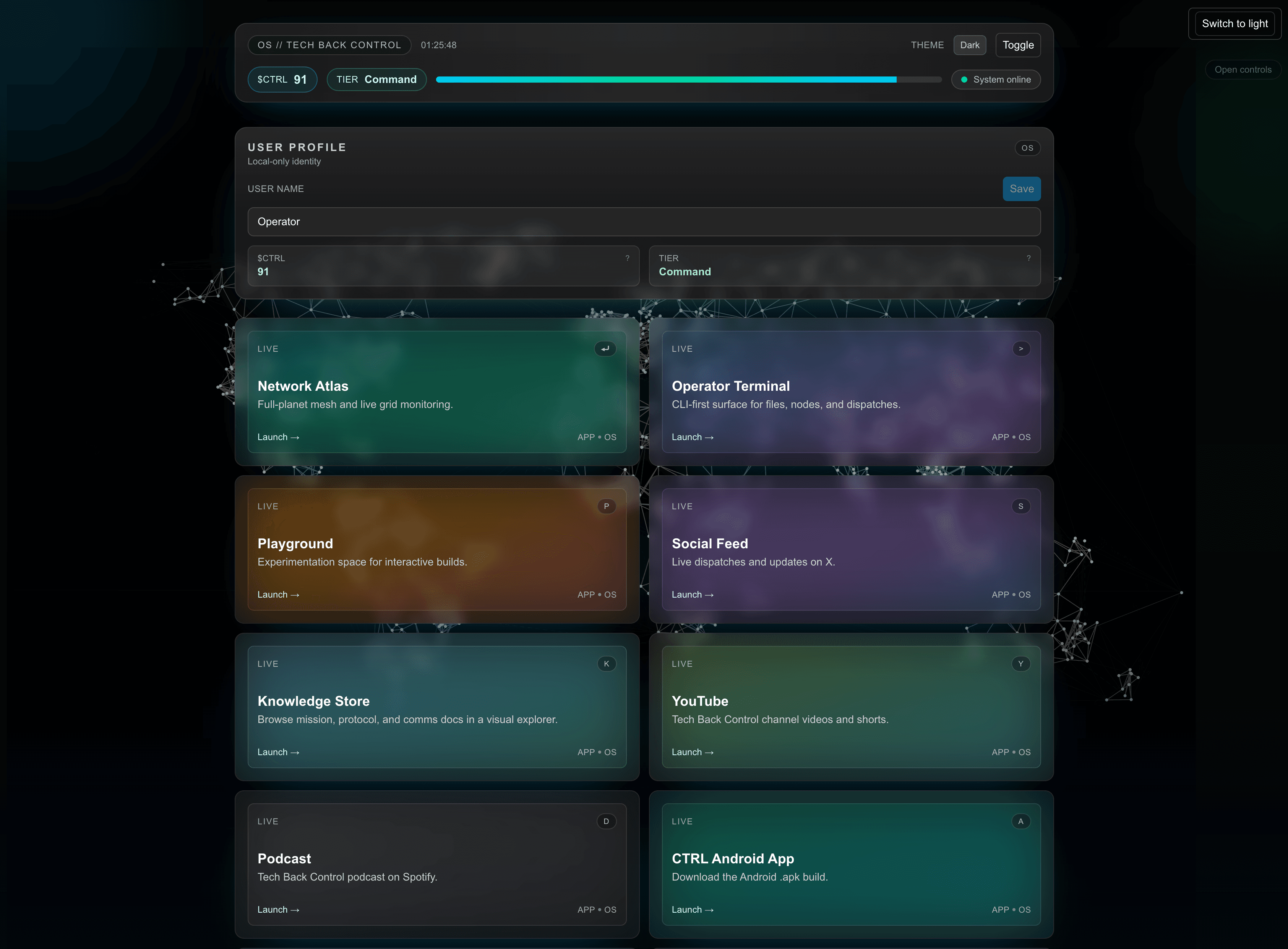Click the TIER Command pill in header
The height and width of the screenshot is (949, 1288).
[376, 79]
